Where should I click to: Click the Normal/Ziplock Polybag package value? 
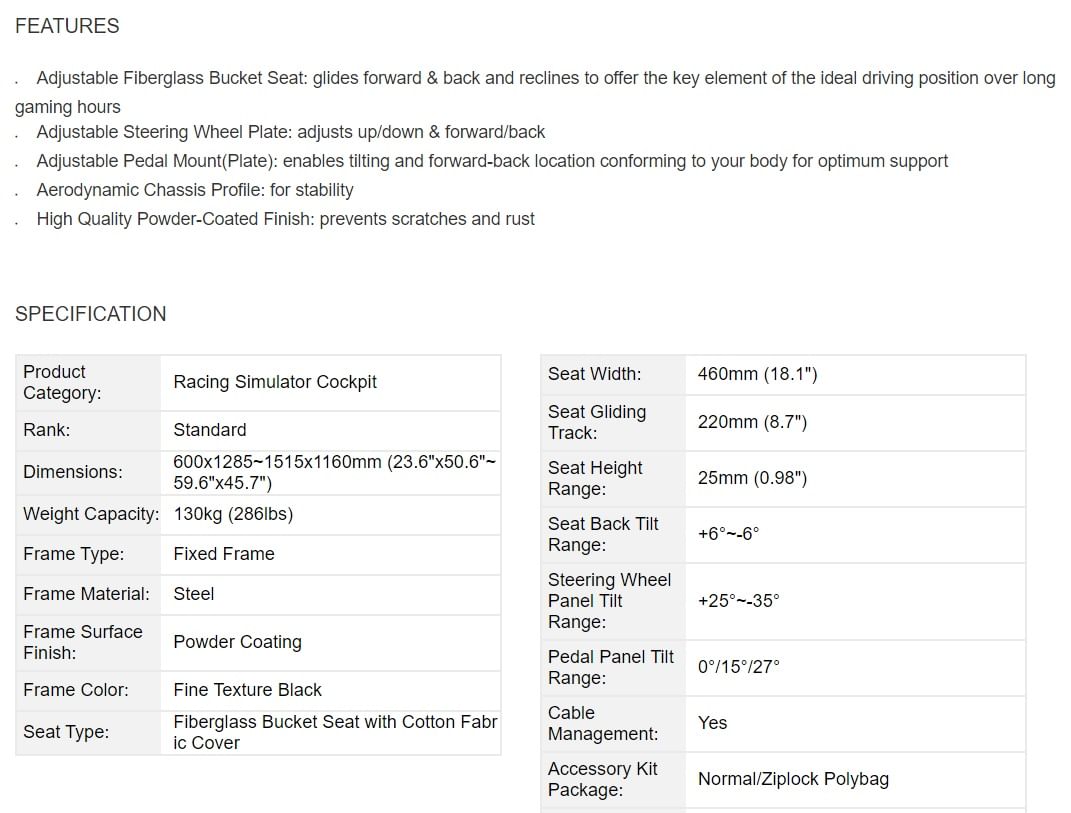pyautogui.click(x=793, y=779)
